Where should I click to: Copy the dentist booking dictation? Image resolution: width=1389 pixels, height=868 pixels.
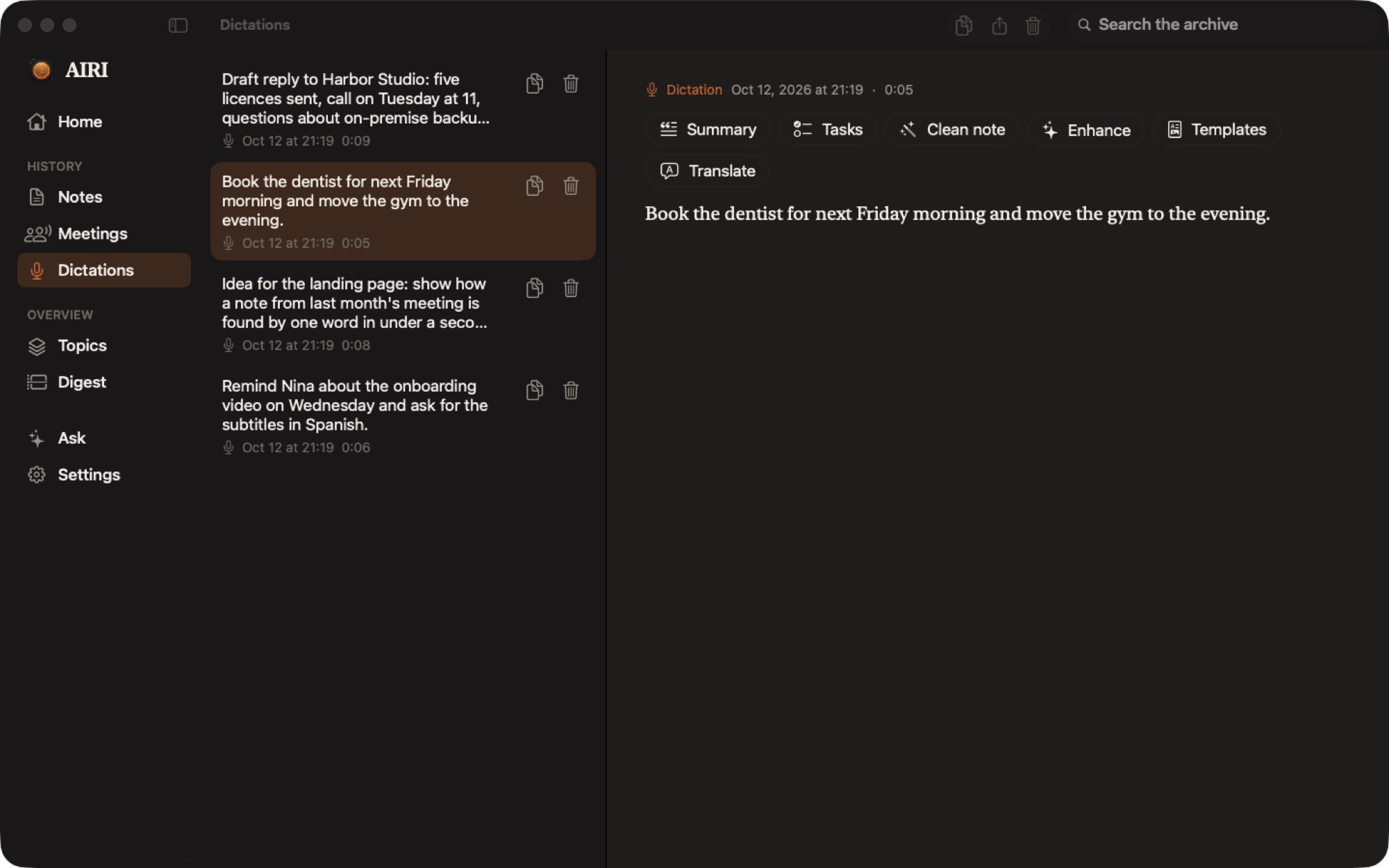[x=534, y=186]
